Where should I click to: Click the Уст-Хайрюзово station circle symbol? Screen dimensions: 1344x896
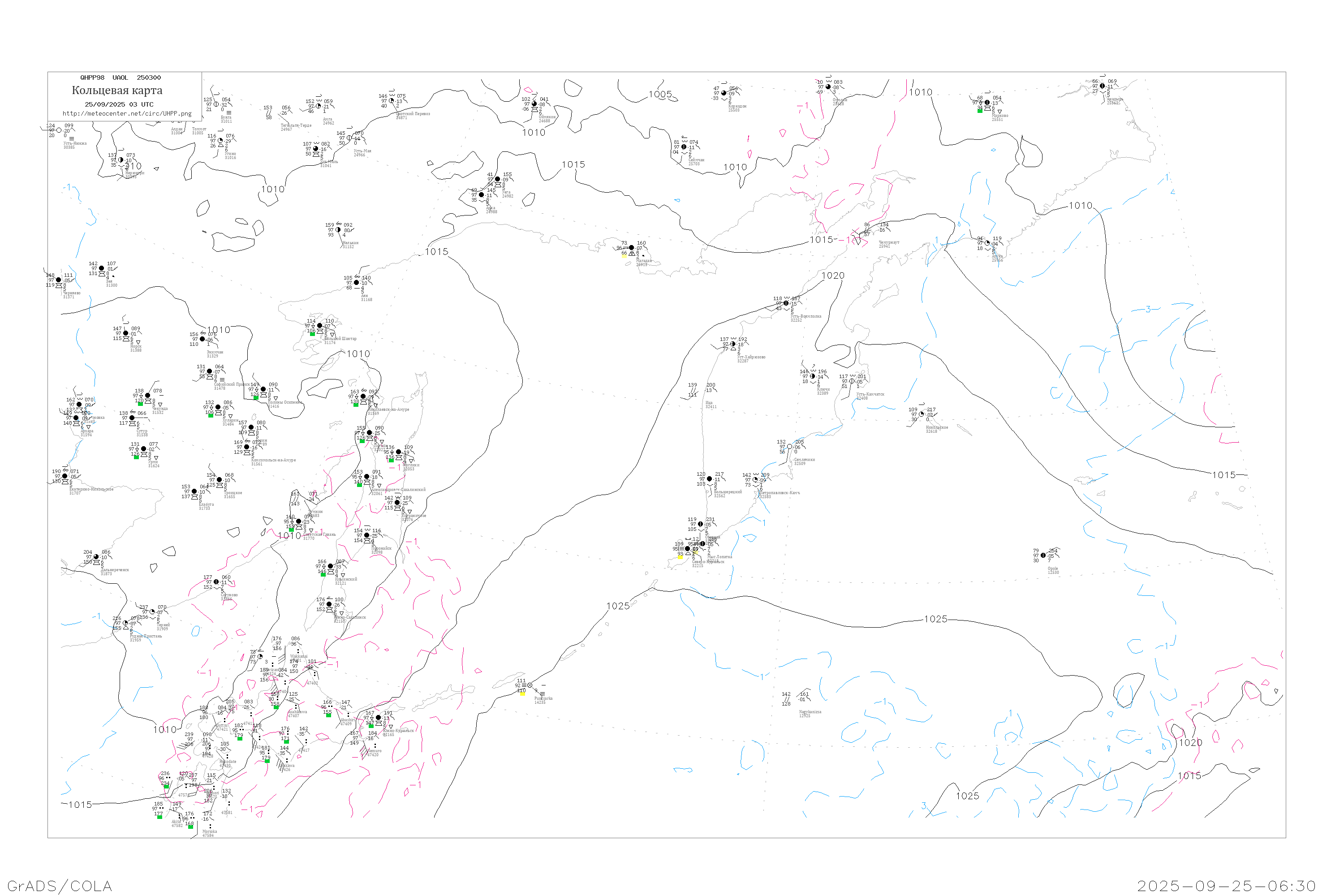tap(733, 344)
